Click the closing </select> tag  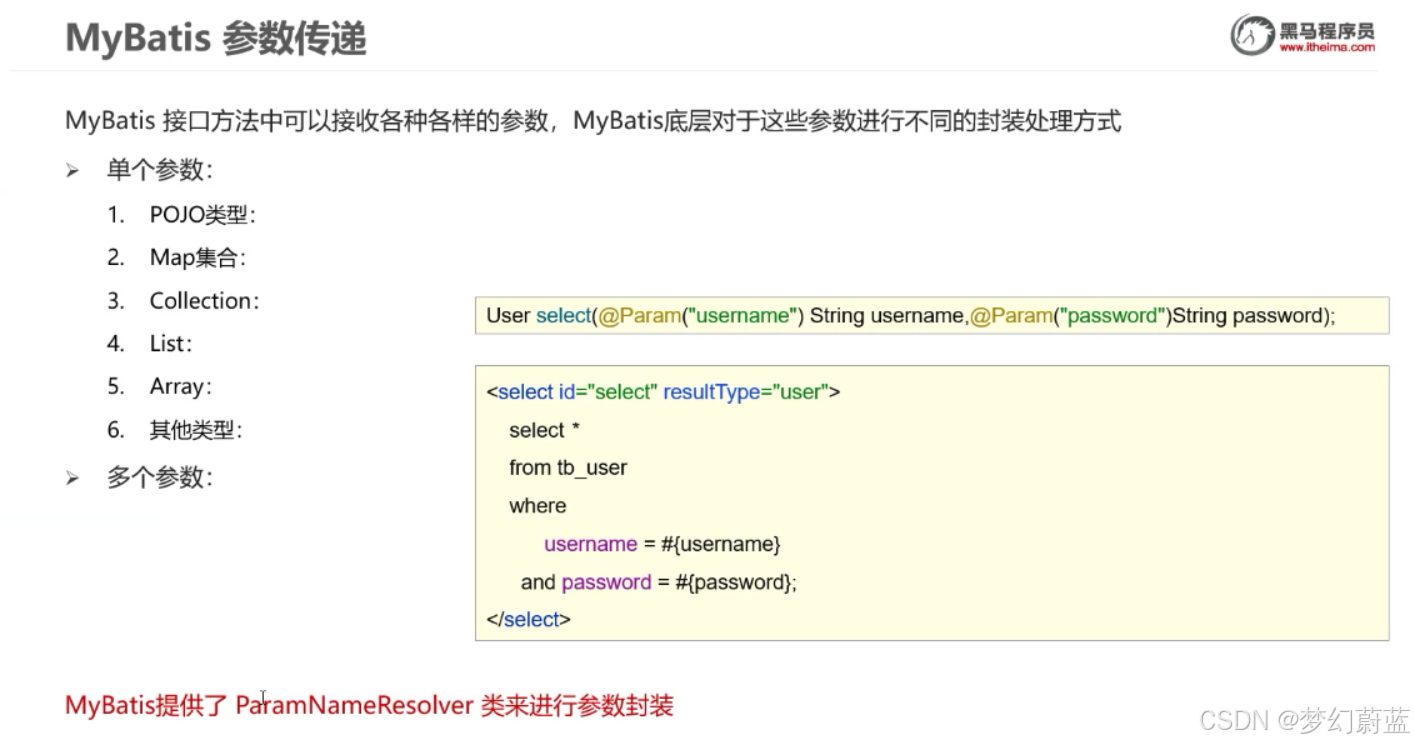(528, 619)
